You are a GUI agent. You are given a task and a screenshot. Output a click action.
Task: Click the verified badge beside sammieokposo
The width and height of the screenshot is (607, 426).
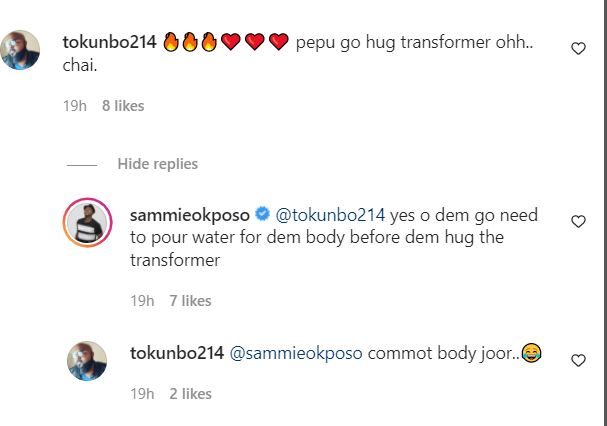point(262,214)
